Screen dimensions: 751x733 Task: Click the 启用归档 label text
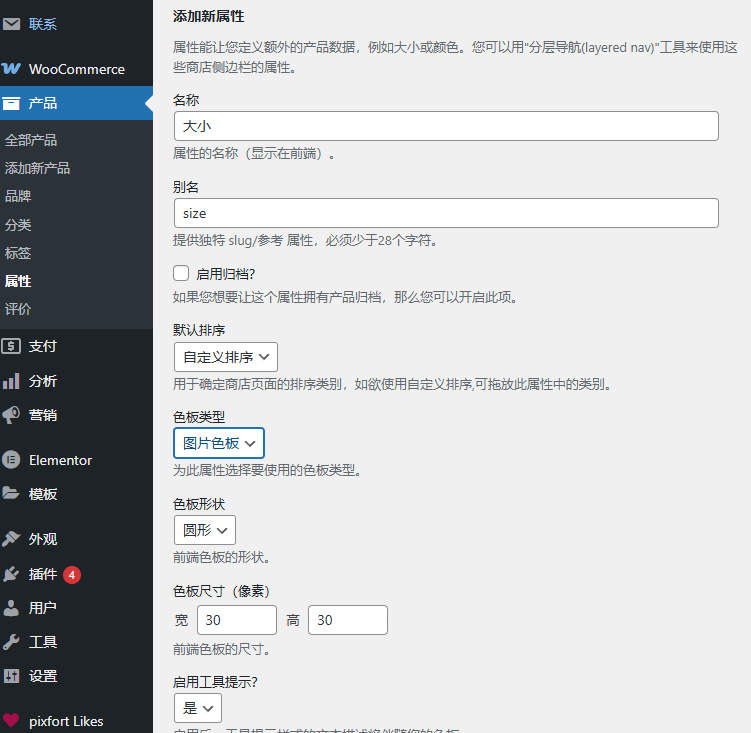[x=226, y=274]
